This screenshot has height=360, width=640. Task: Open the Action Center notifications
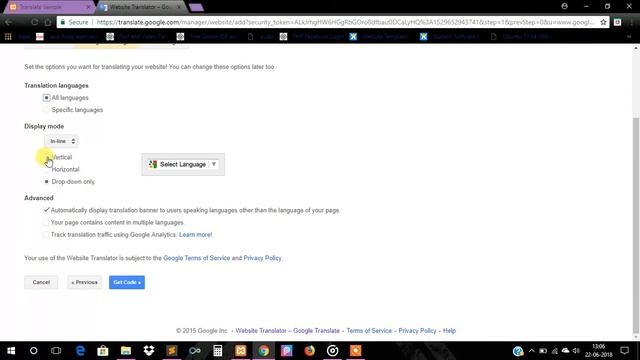click(624, 351)
